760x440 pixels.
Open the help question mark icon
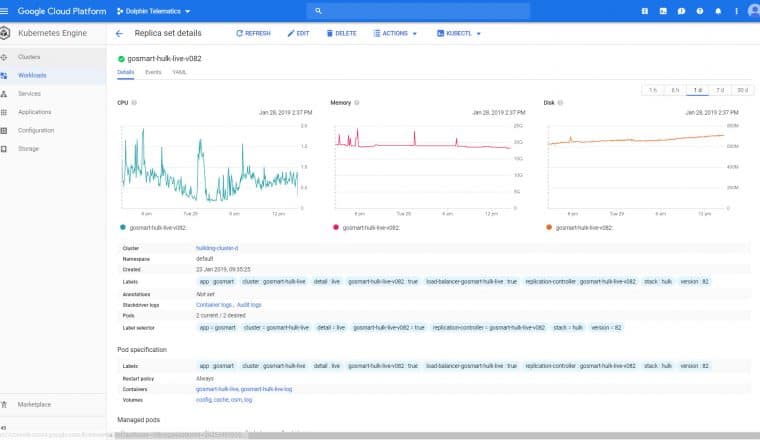point(700,11)
